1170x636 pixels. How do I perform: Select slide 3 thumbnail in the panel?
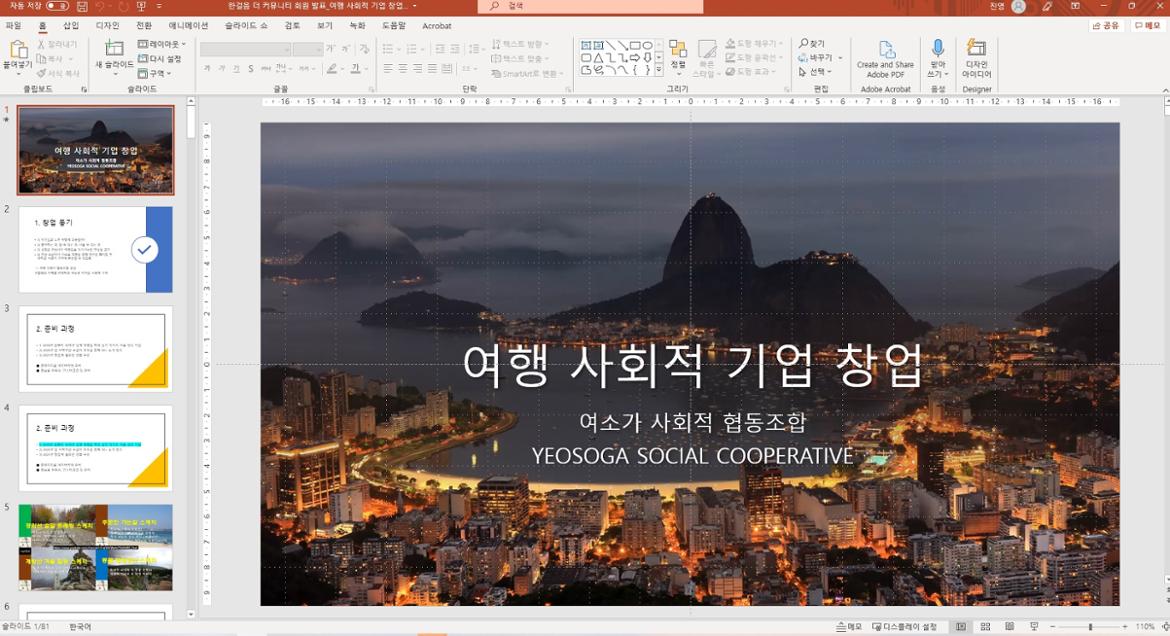(x=95, y=347)
